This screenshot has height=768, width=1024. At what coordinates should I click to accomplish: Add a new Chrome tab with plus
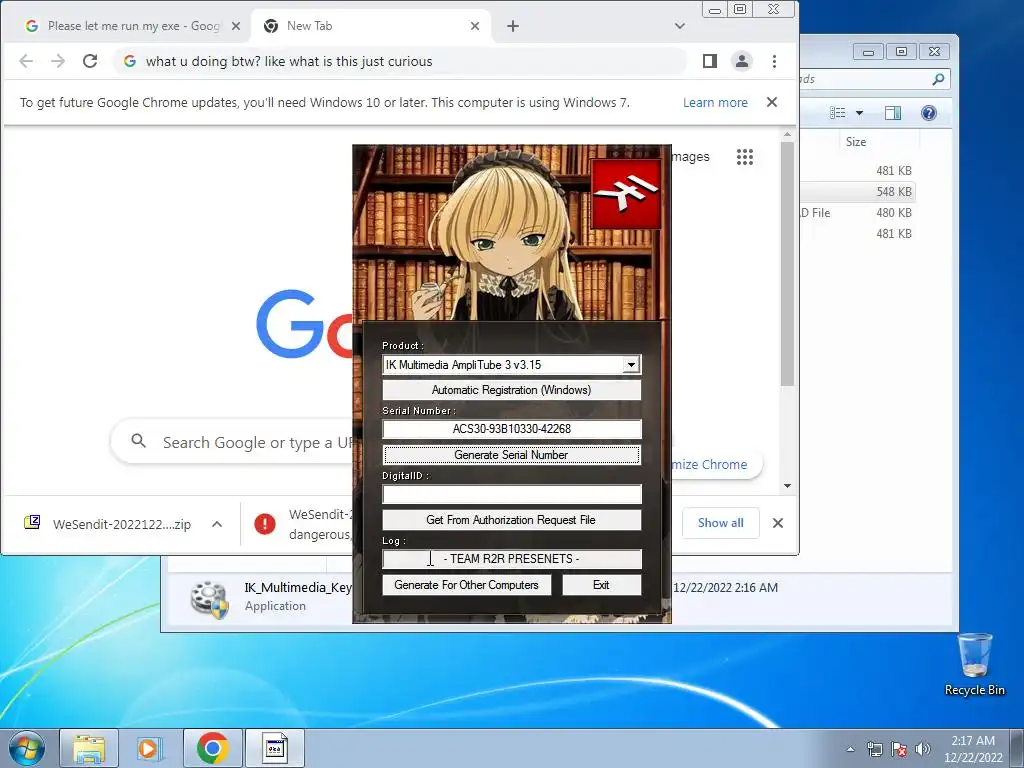pyautogui.click(x=513, y=26)
